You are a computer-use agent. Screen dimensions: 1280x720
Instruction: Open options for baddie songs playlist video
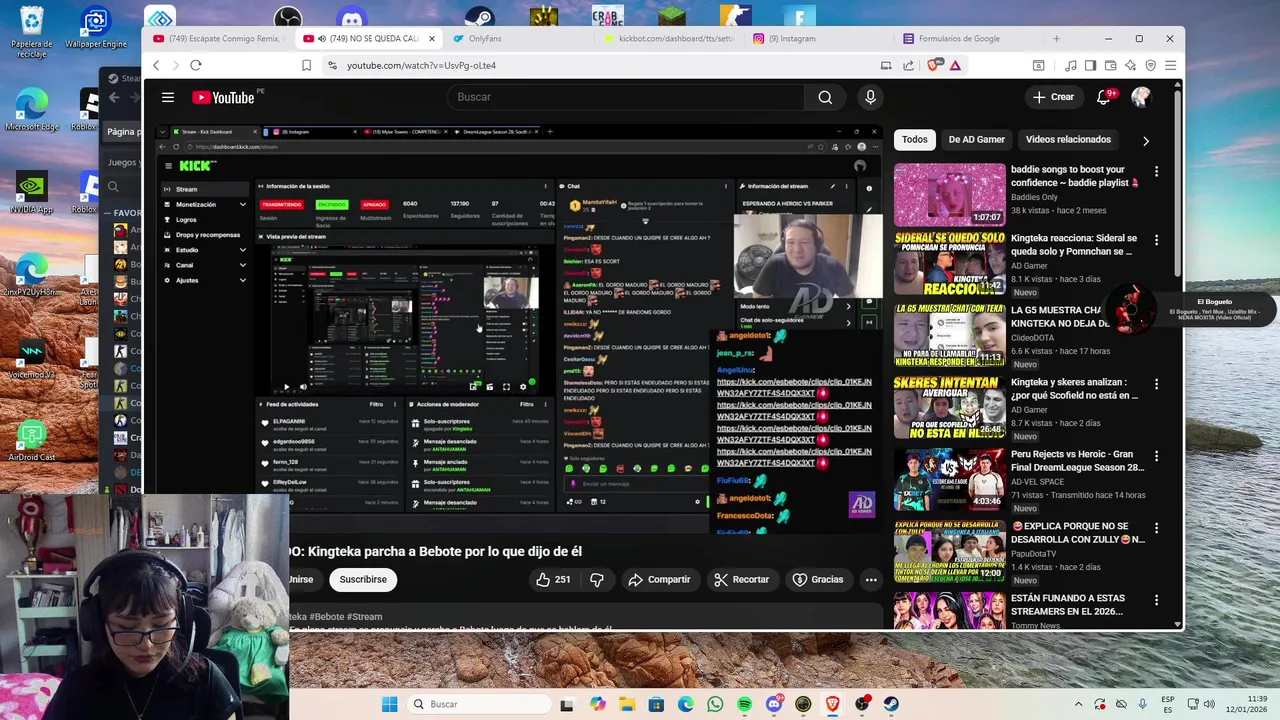pyautogui.click(x=1156, y=172)
